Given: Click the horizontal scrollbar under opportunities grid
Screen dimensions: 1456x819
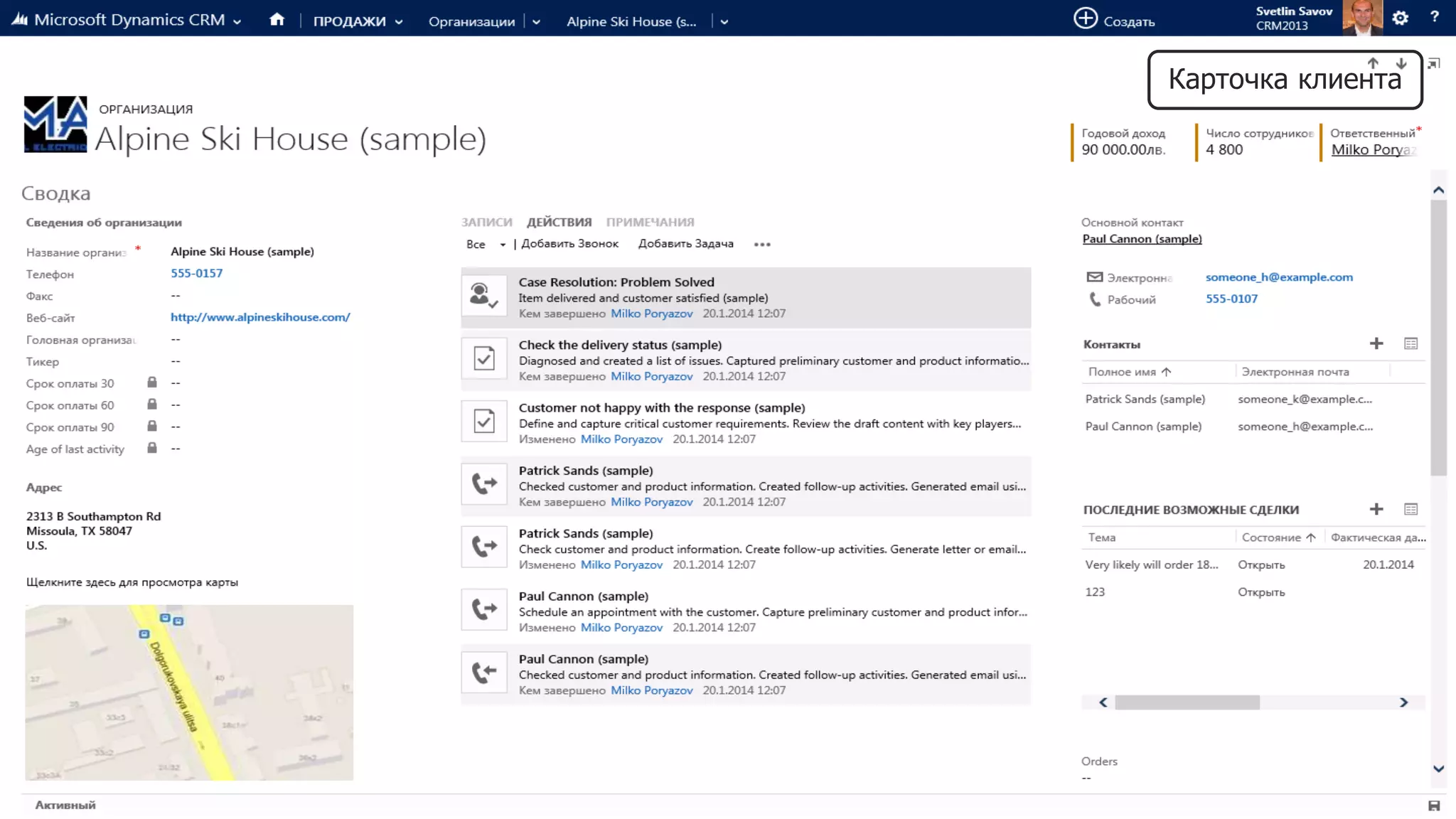Looking at the screenshot, I should (1187, 702).
